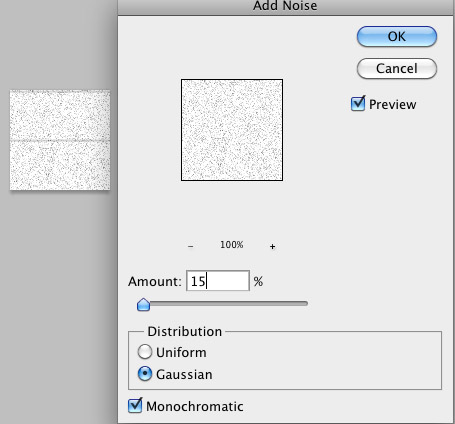
Task: Click the noisy canvas image behind dialog
Action: [60, 140]
